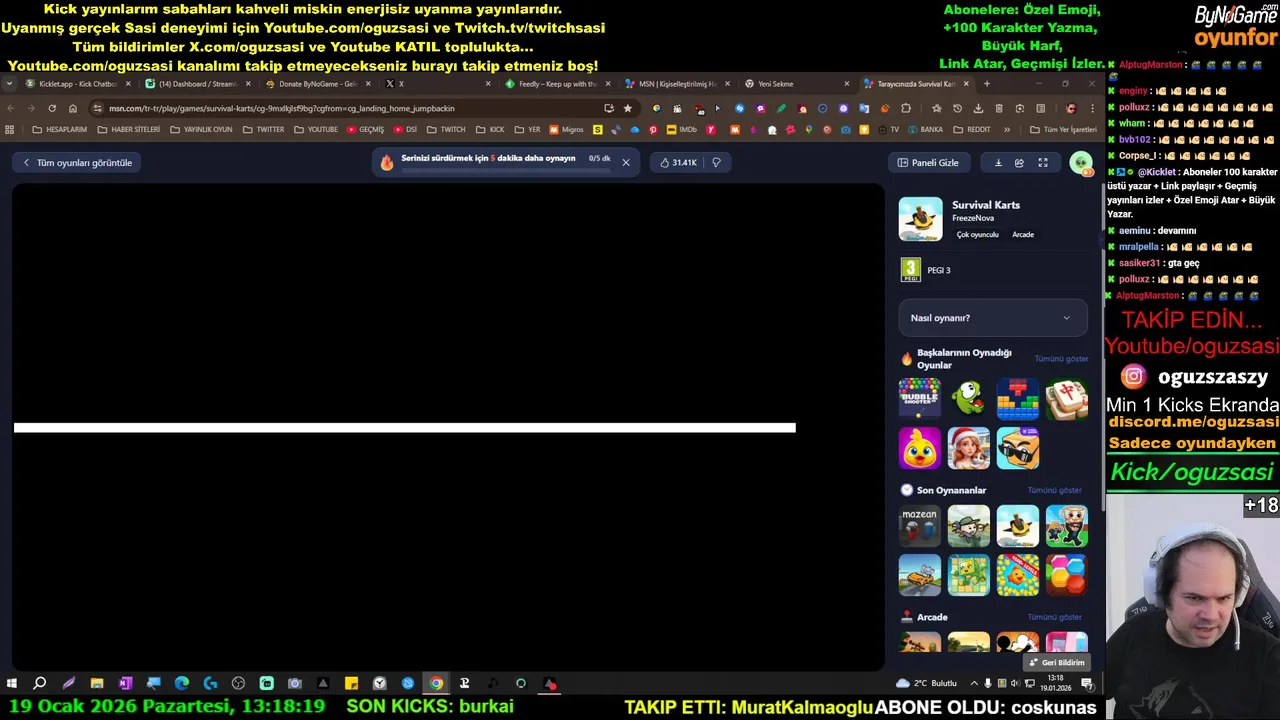Share the Survival Karts game
This screenshot has height=720, width=1280.
(1019, 163)
